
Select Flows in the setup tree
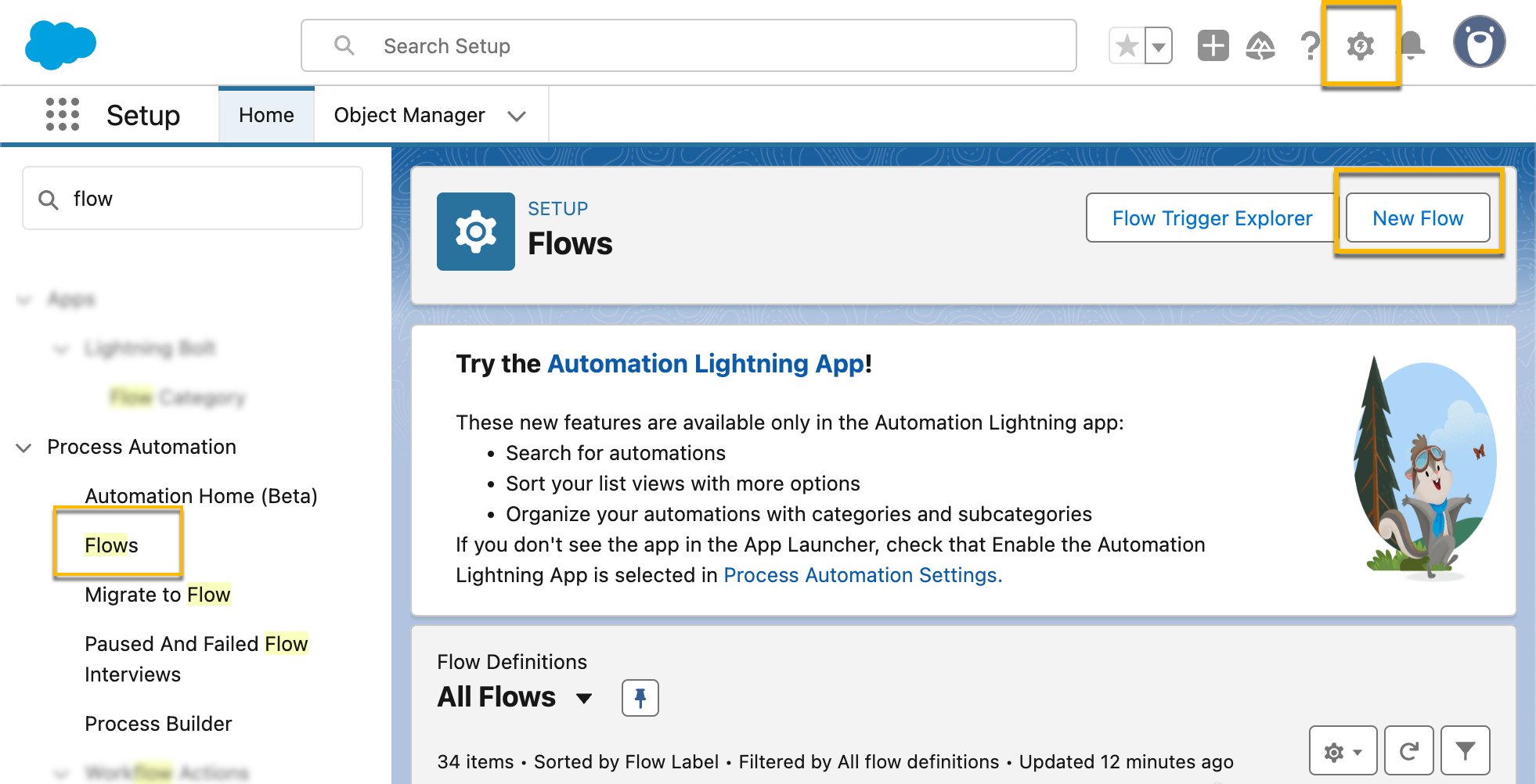111,545
